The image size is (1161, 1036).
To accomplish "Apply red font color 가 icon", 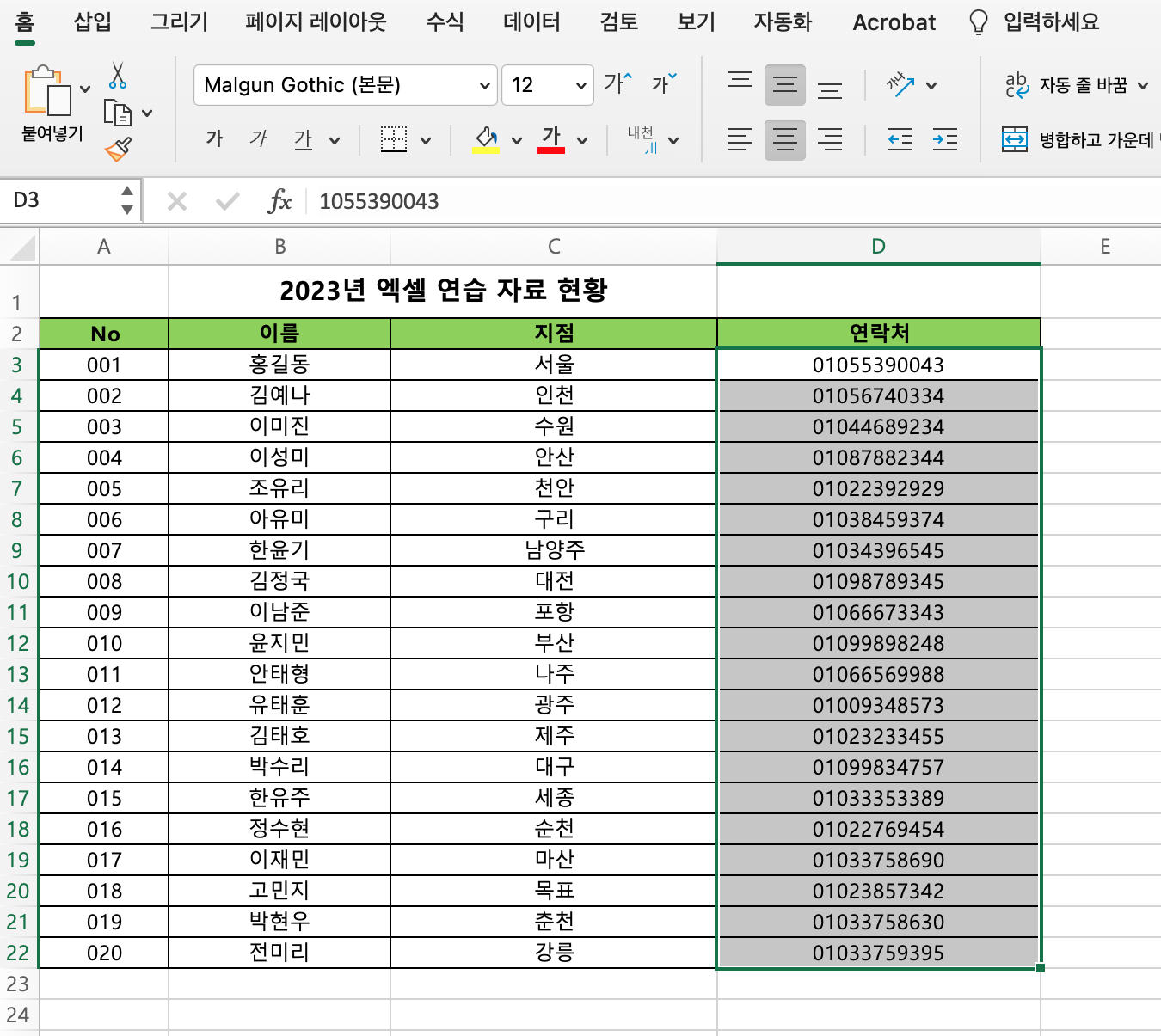I will (551, 139).
